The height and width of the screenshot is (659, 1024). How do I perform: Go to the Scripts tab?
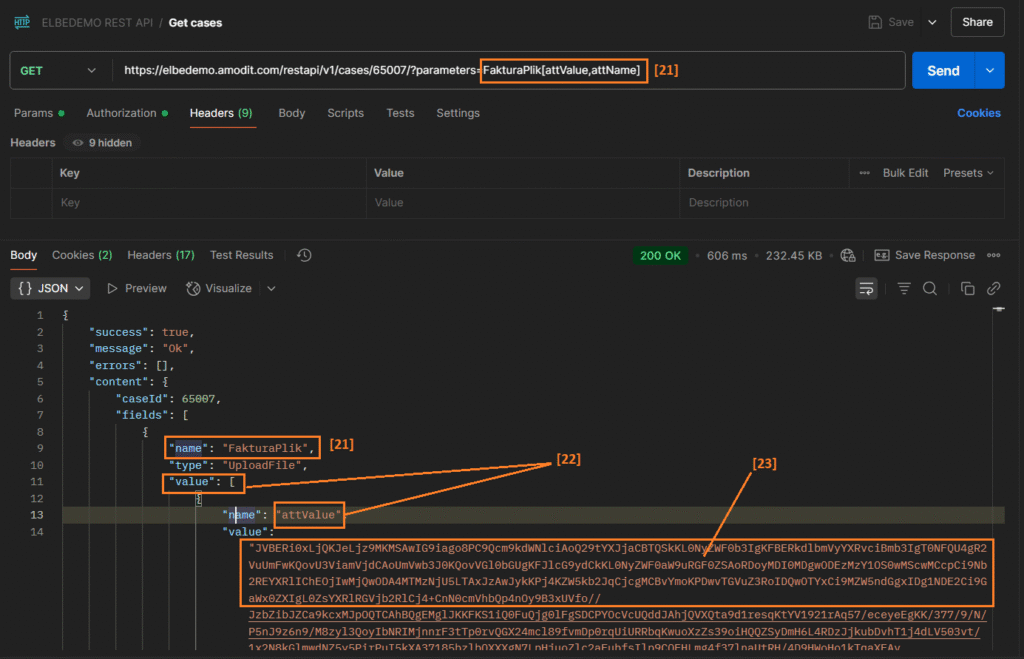[345, 113]
